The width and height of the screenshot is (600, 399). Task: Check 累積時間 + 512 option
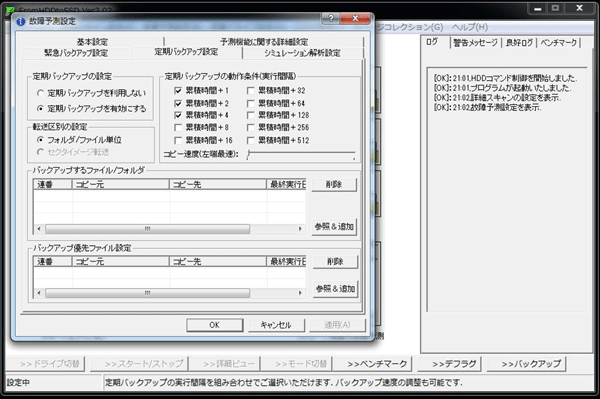click(x=250, y=140)
